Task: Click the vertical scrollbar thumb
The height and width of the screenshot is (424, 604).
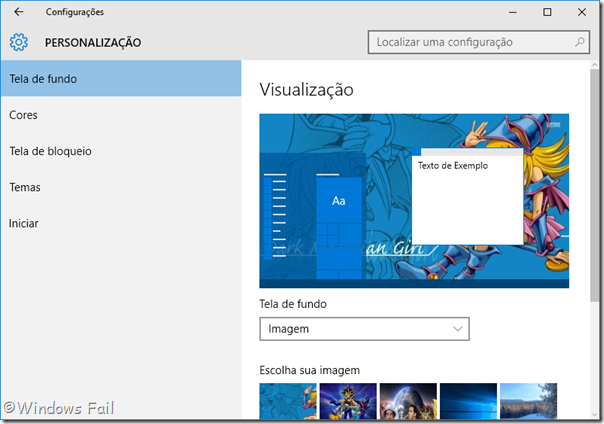Action: tap(595, 185)
